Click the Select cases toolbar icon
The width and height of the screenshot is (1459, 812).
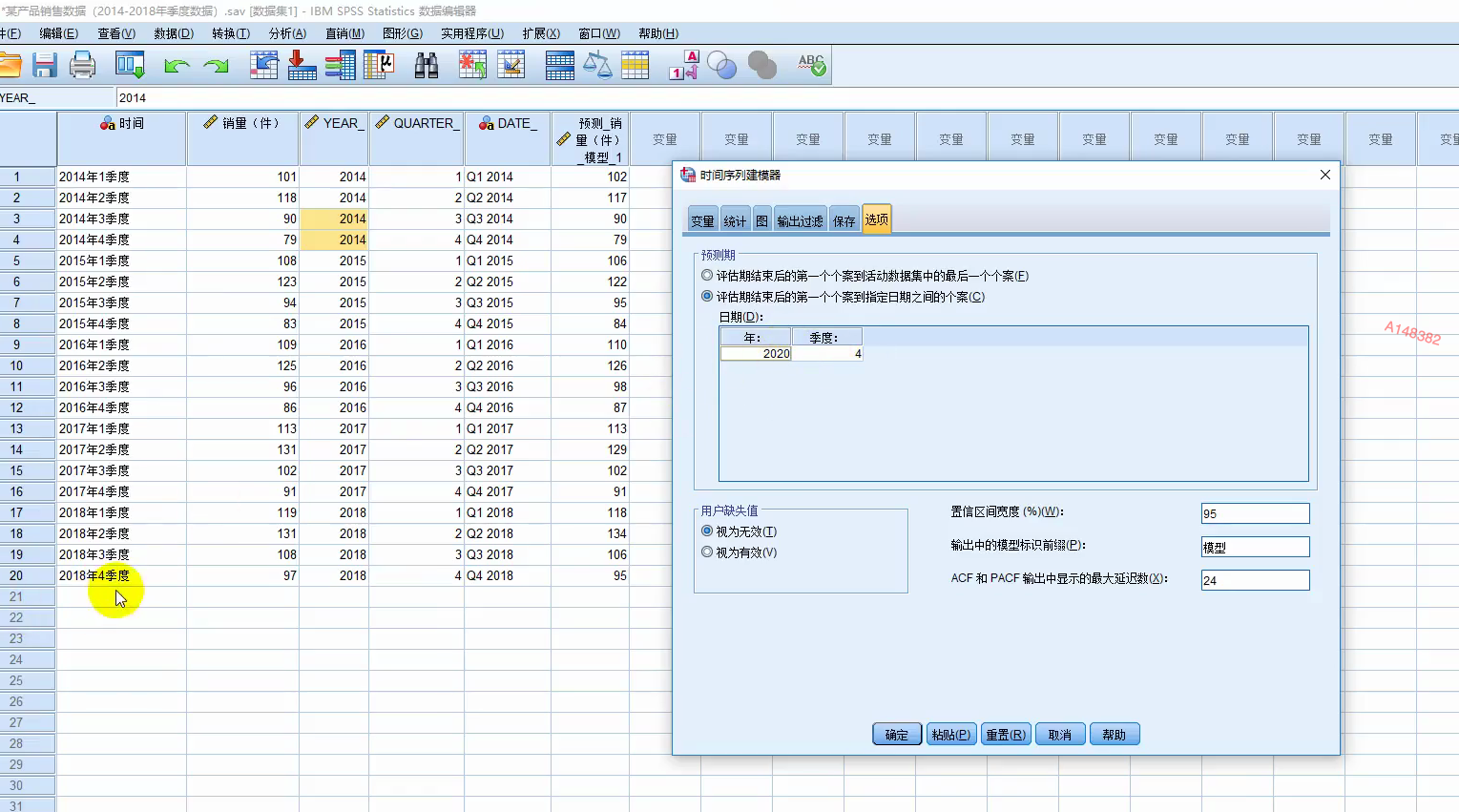635,65
